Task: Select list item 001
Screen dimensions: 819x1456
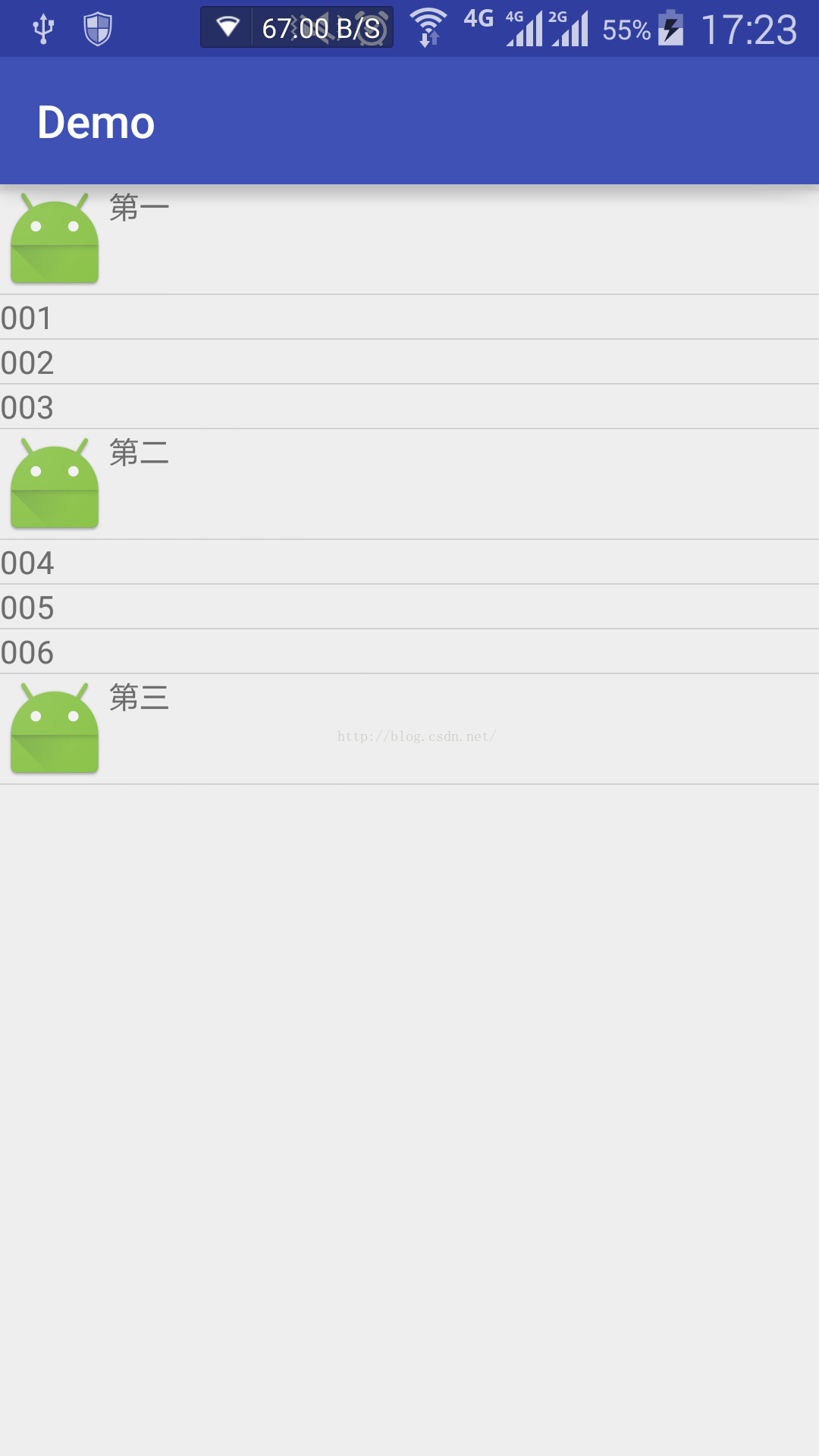Action: tap(409, 317)
